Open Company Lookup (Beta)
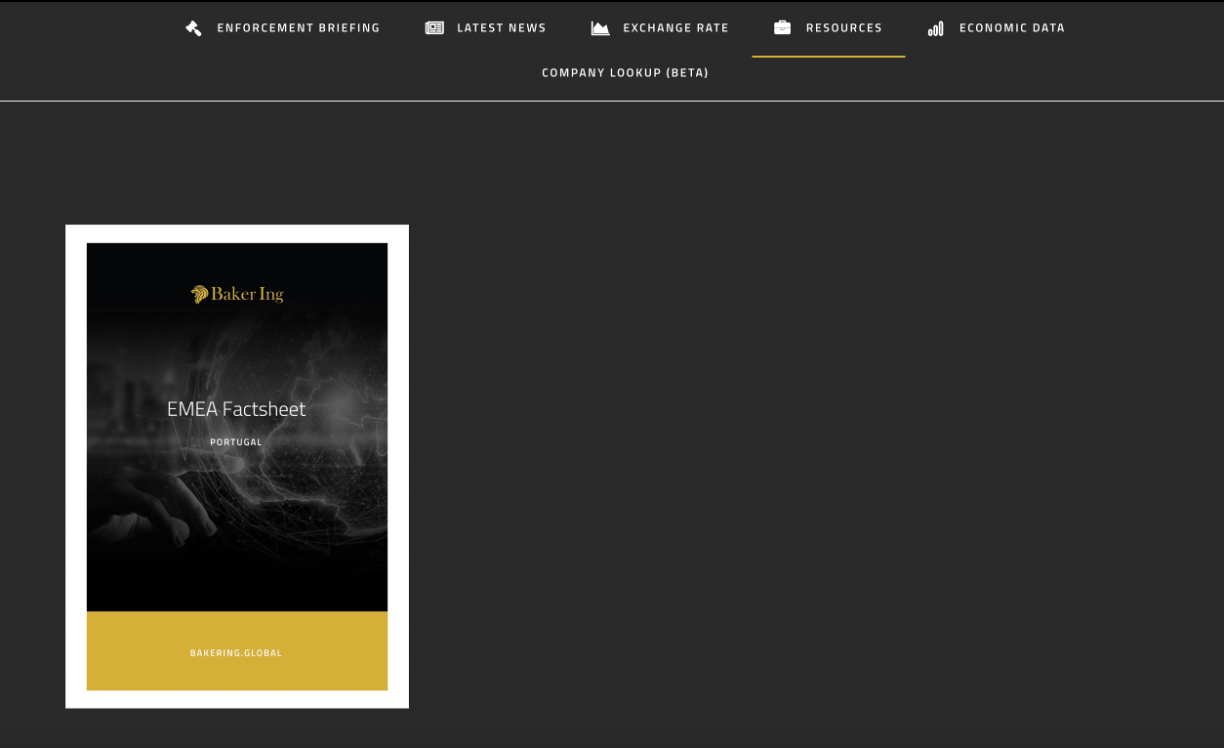 click(625, 73)
